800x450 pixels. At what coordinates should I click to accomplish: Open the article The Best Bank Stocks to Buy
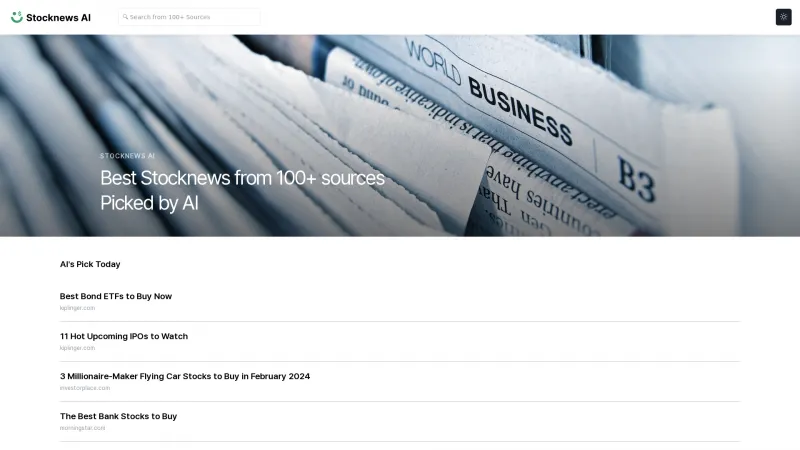pos(118,416)
